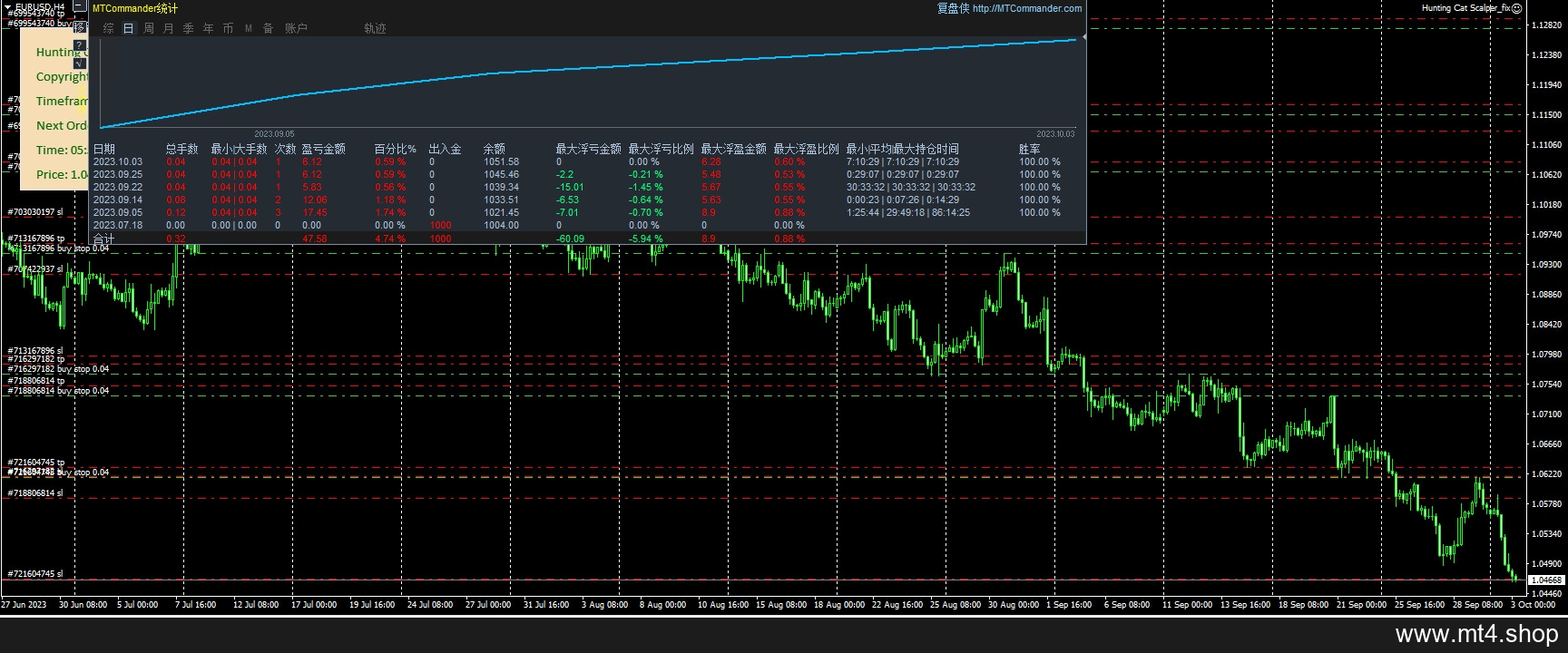Open the 轨迹 track tab

tap(375, 28)
